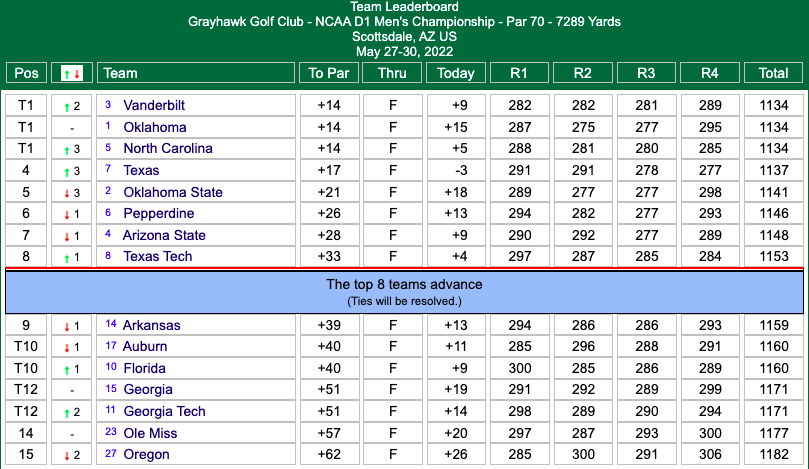
Task: Click Texas Tech's green up arrow indicator
Action: [66, 257]
